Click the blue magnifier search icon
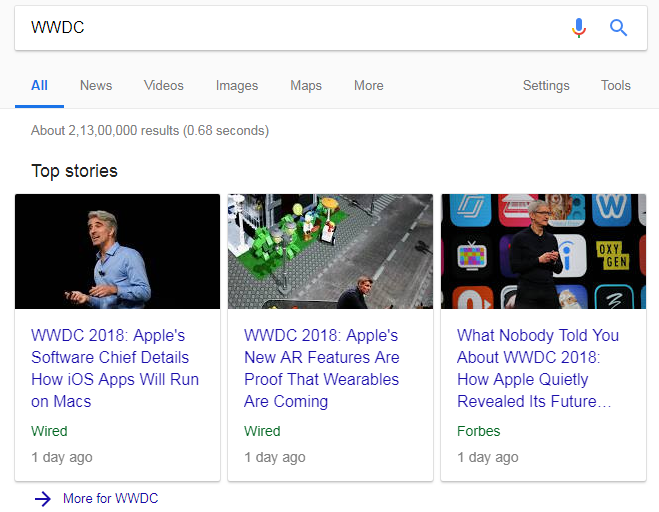This screenshot has height=512, width=659. pos(618,28)
